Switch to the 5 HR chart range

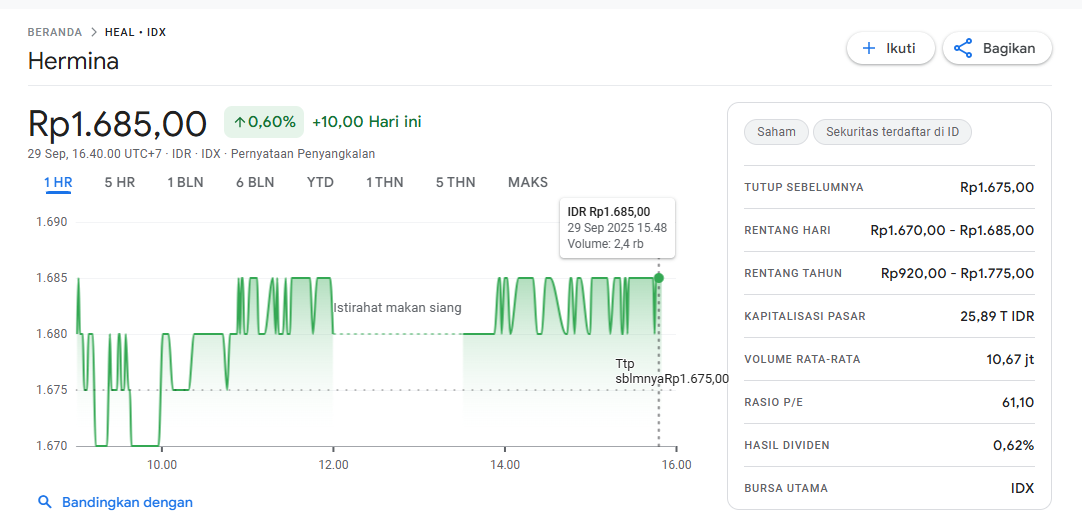point(120,182)
